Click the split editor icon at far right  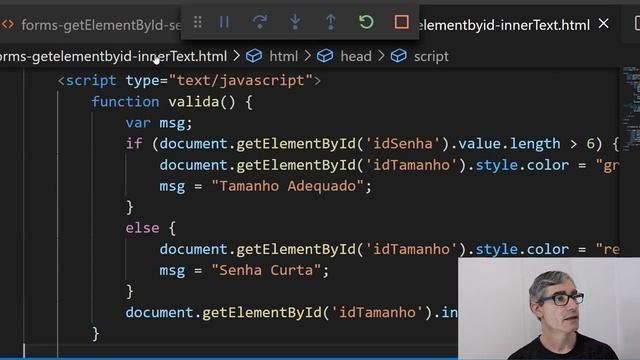(x=637, y=24)
